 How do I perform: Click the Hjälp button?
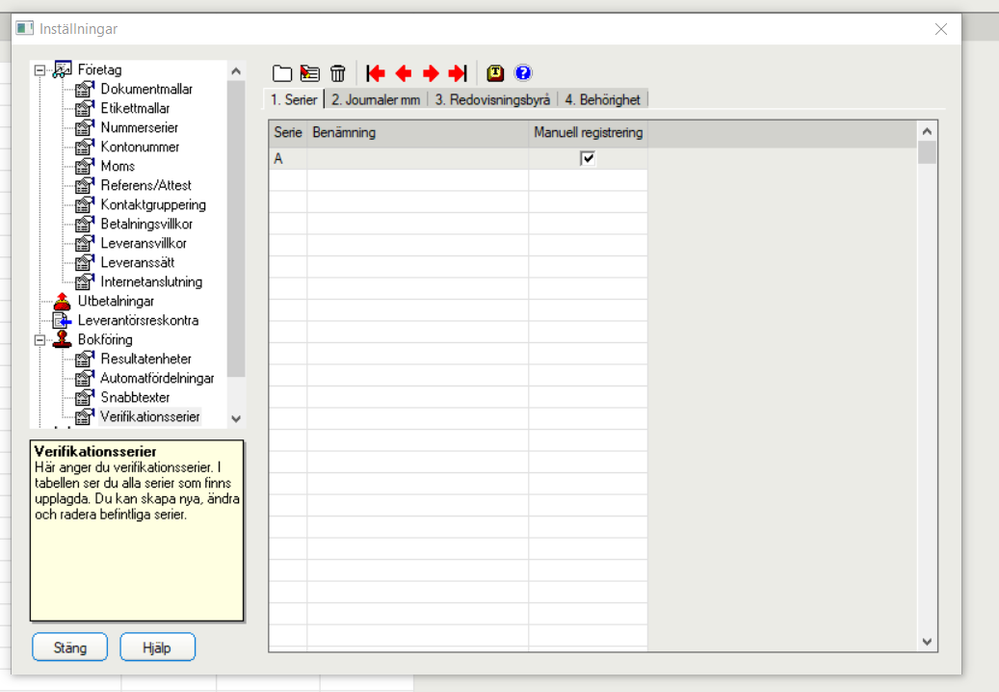coord(157,647)
